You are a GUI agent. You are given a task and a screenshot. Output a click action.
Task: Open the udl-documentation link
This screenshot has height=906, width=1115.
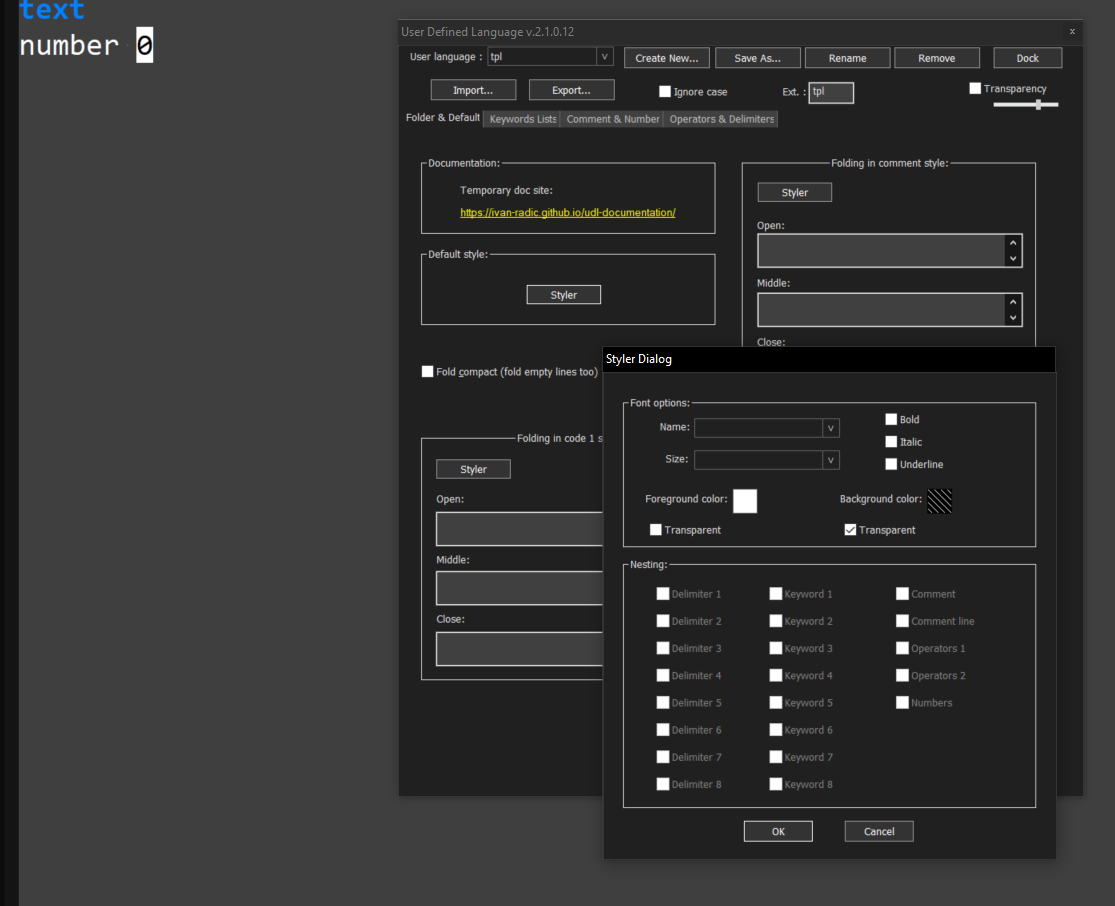tap(567, 213)
